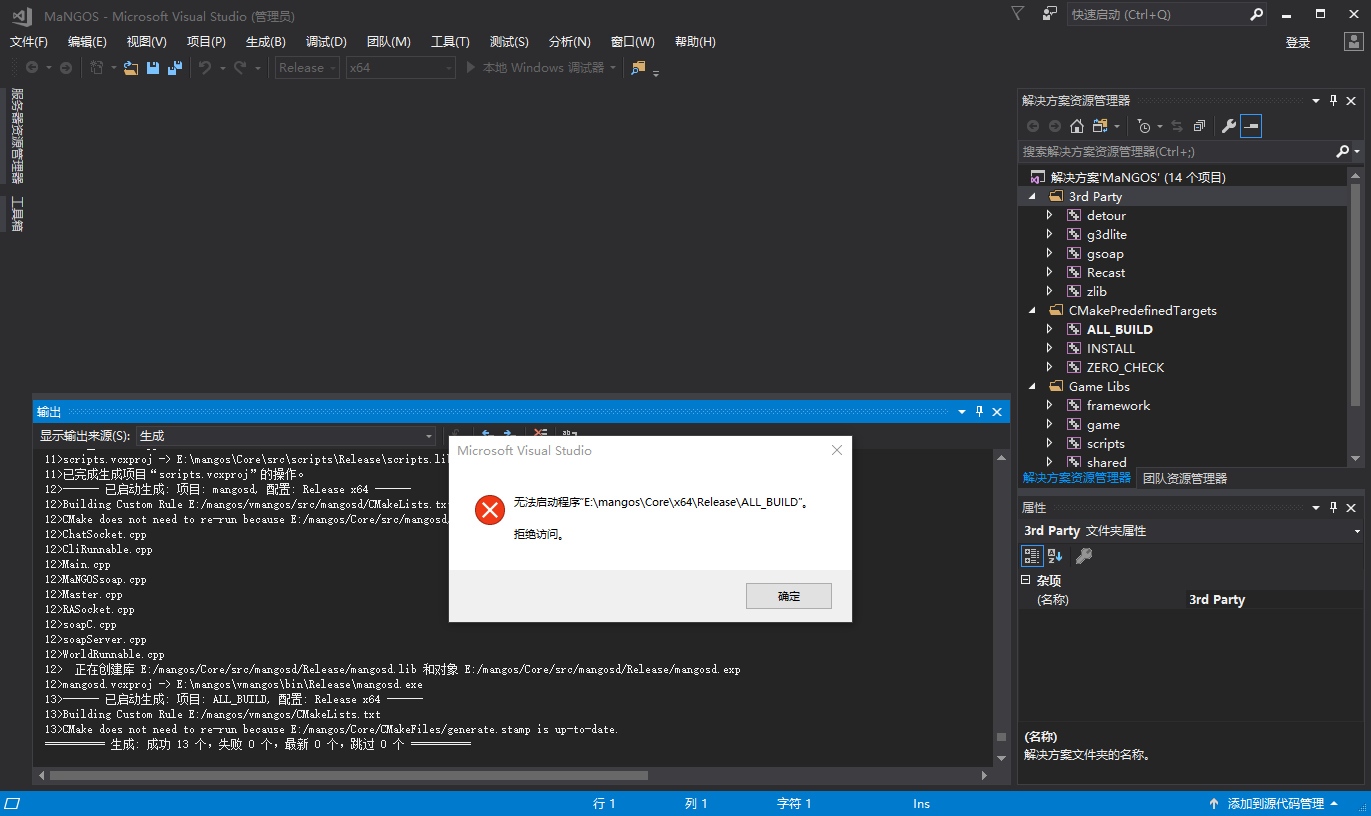Click the new project toolbar icon

pyautogui.click(x=97, y=68)
